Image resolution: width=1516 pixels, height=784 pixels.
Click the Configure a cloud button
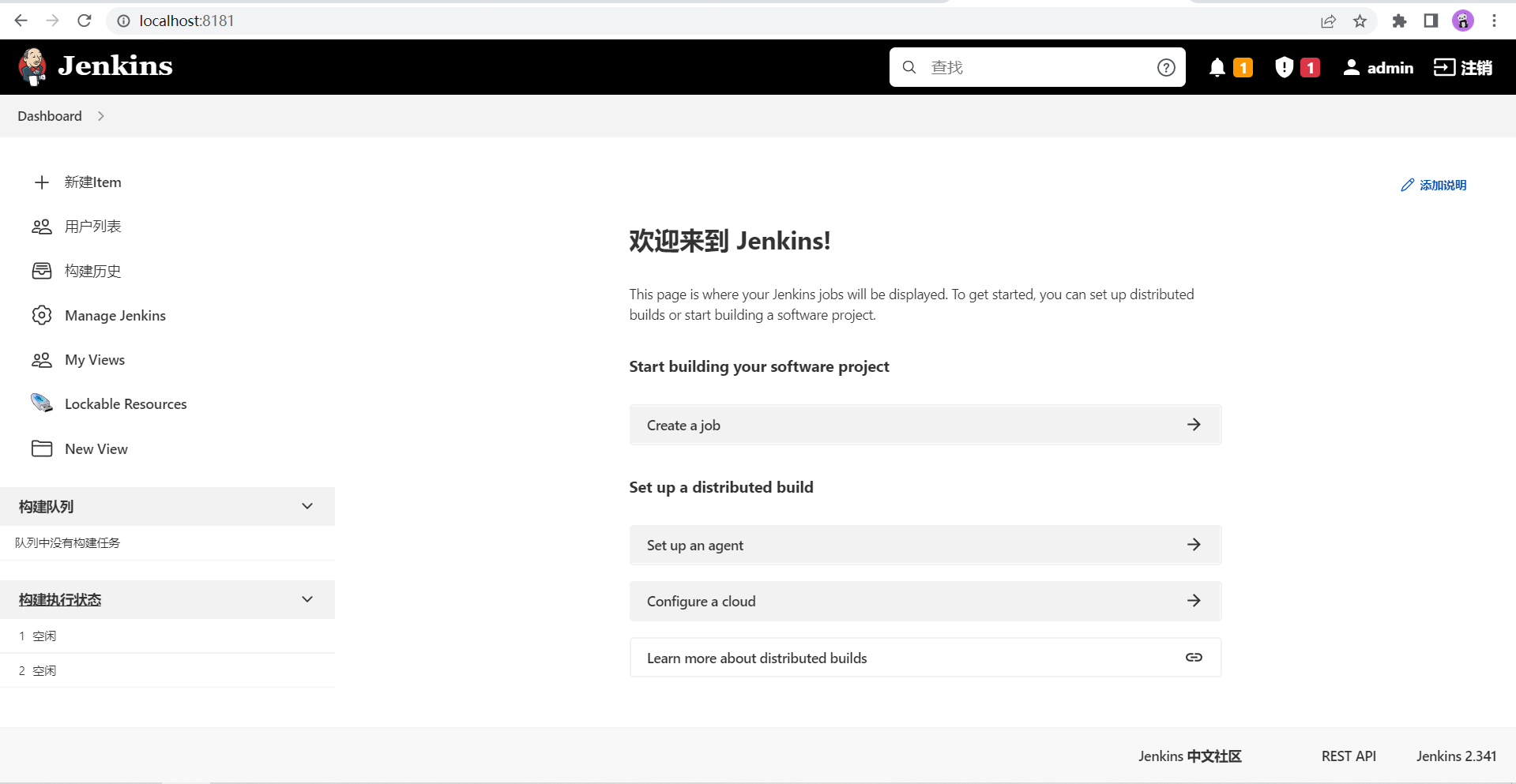tap(925, 601)
